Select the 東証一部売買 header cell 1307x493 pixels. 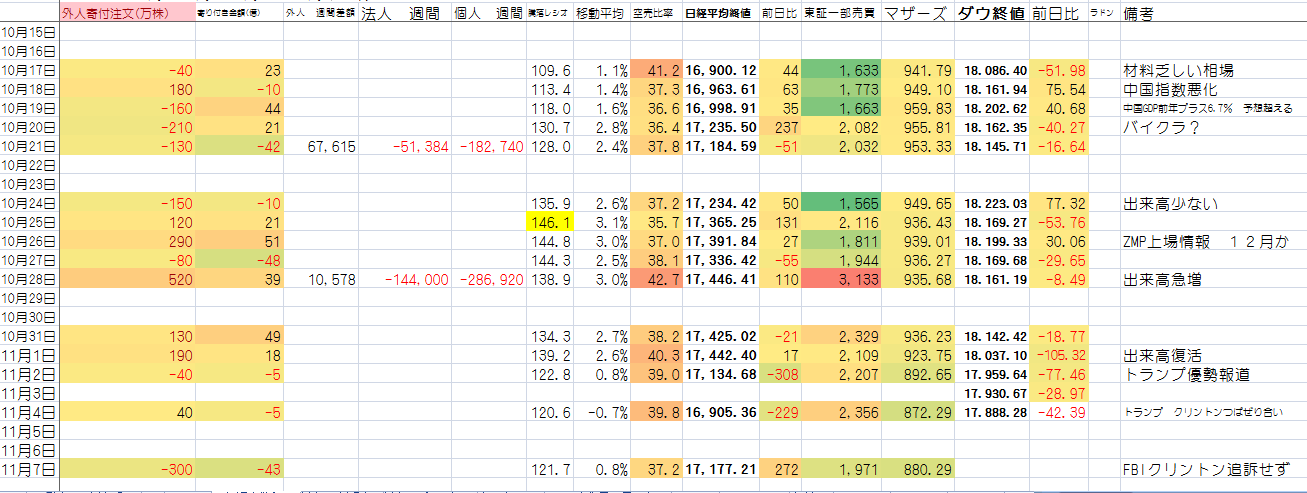click(x=840, y=14)
